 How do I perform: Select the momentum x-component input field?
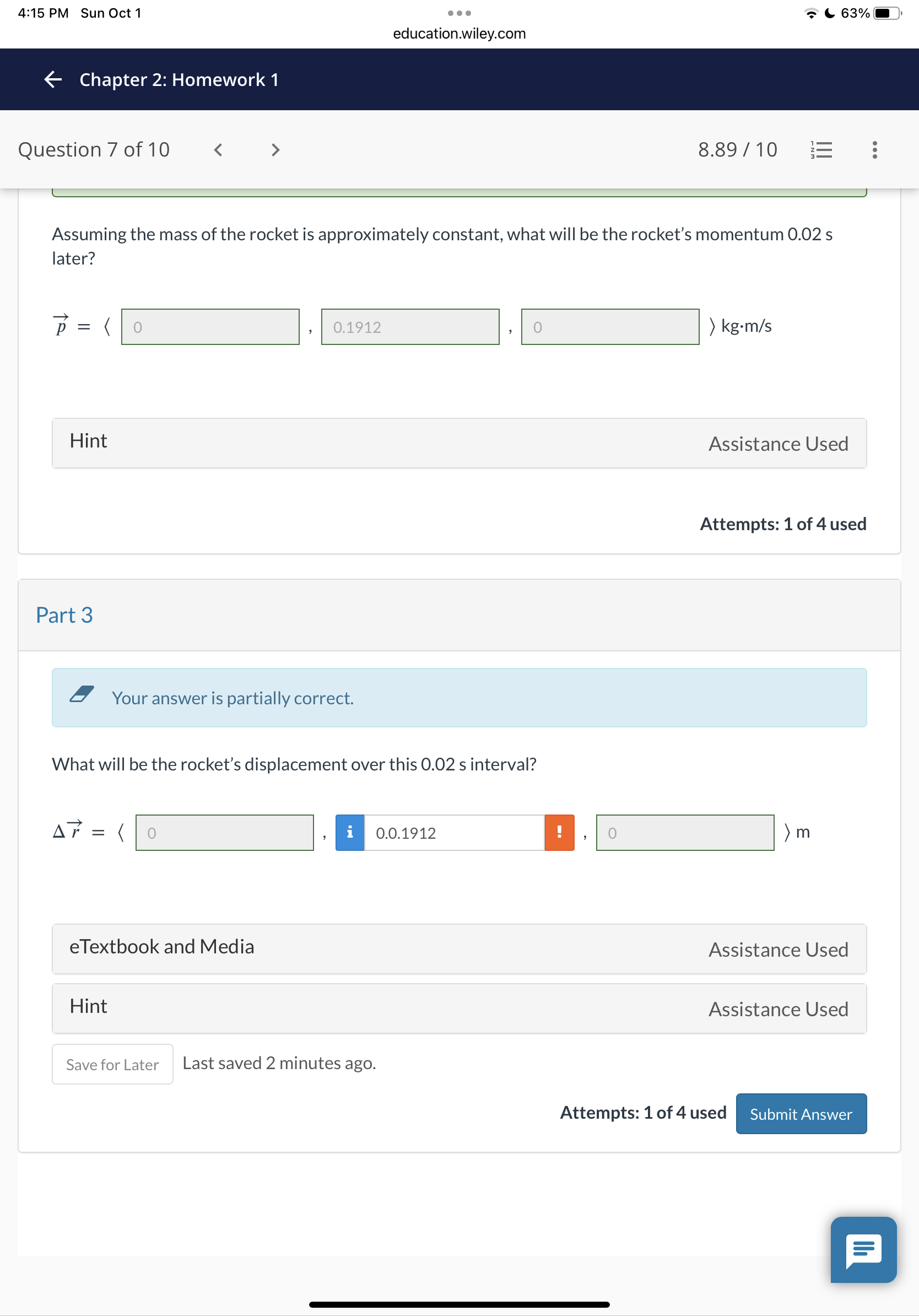pyautogui.click(x=210, y=327)
